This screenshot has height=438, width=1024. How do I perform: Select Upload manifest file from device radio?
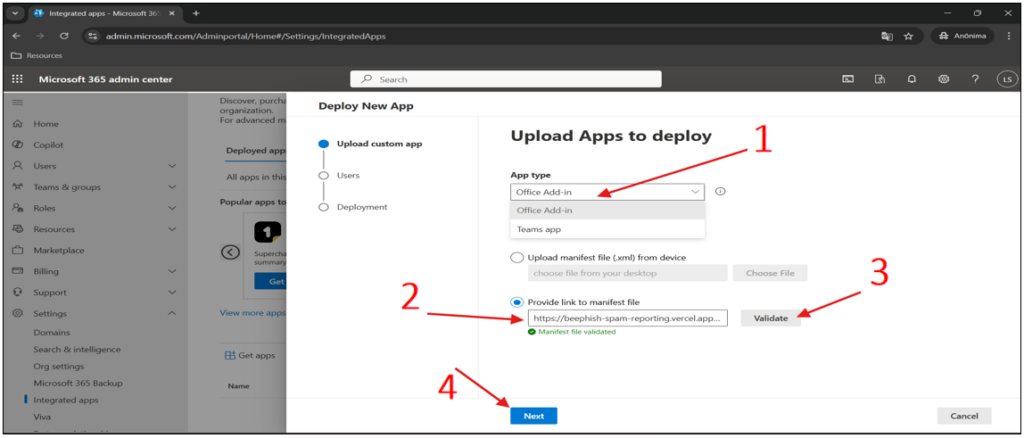tap(517, 258)
